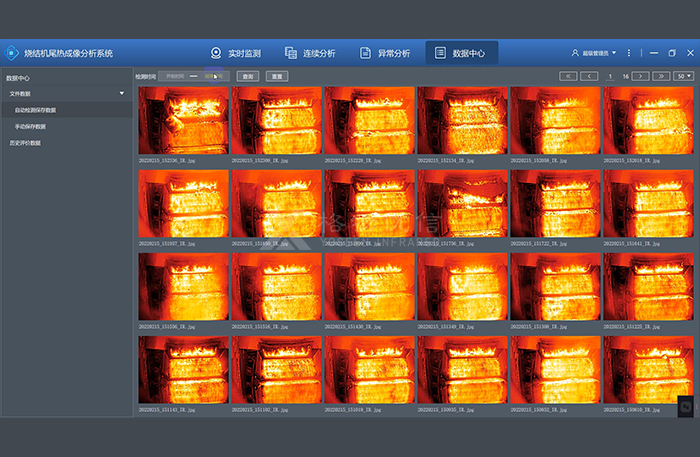Open thumbnail 20220215_152336_IR.jpg
Image resolution: width=700 pixels, height=457 pixels.
click(x=183, y=120)
